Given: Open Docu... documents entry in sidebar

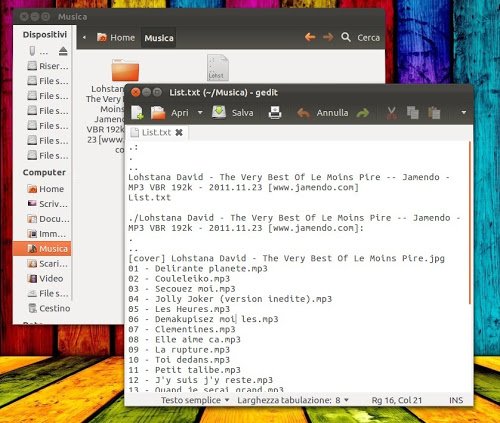Looking at the screenshot, I should pos(48,219).
